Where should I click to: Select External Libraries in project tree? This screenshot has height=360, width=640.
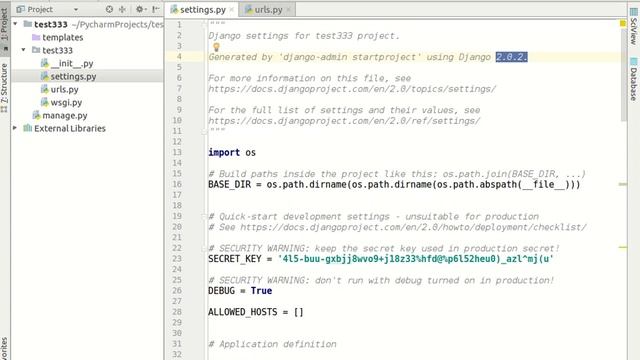click(x=64, y=128)
